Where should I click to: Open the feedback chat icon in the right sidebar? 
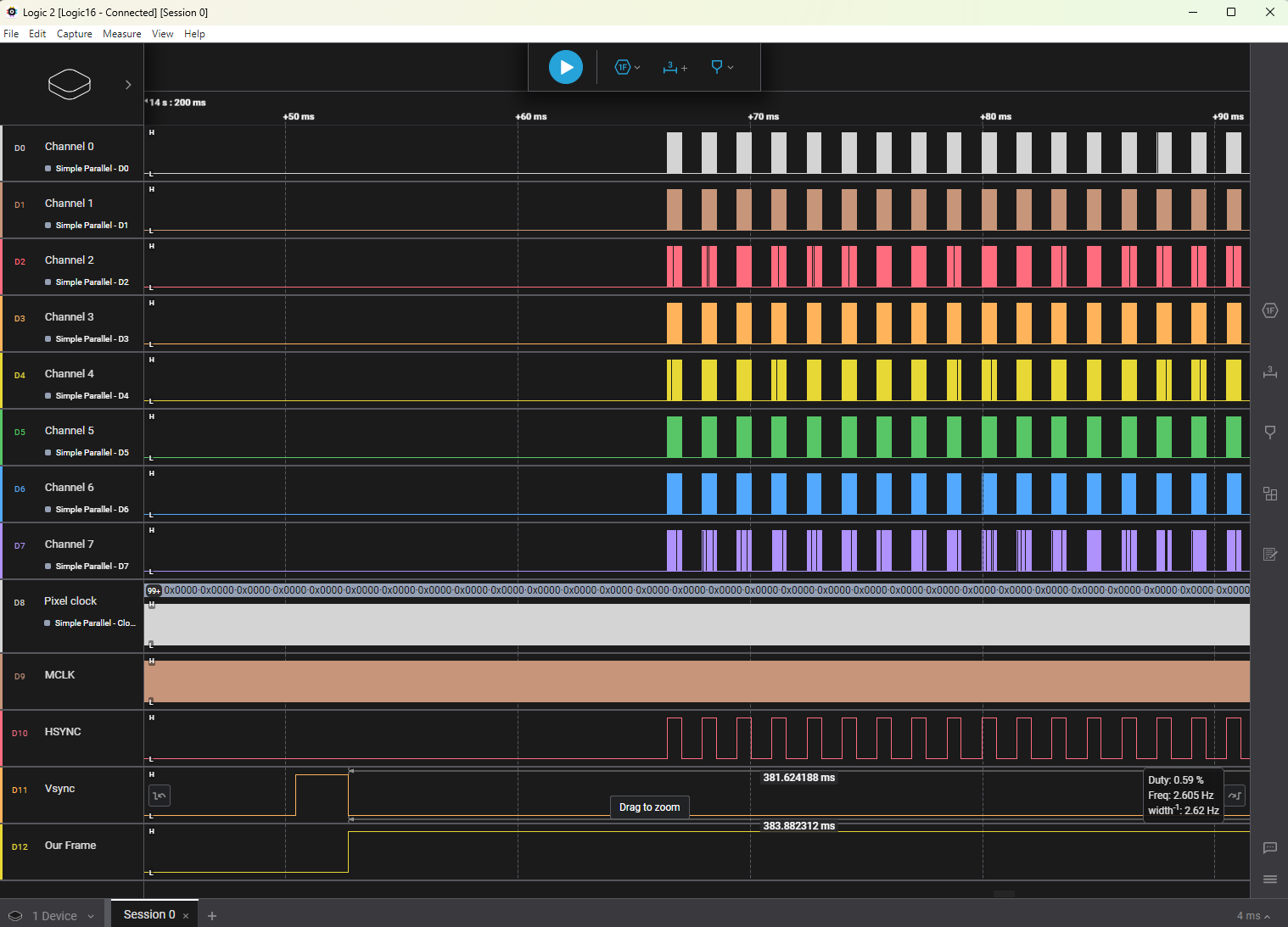pos(1269,847)
